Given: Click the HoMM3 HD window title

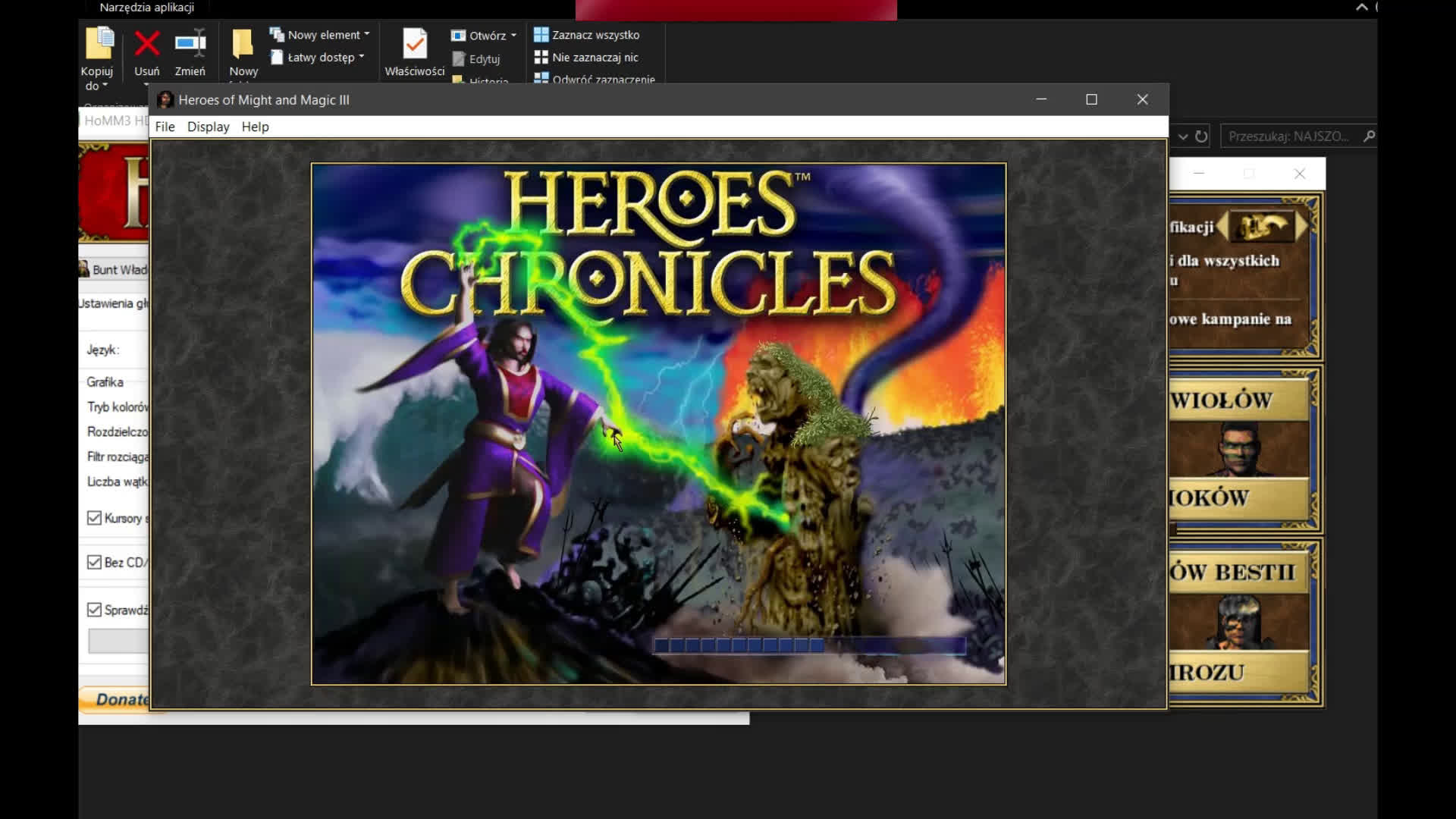Looking at the screenshot, I should (116, 121).
